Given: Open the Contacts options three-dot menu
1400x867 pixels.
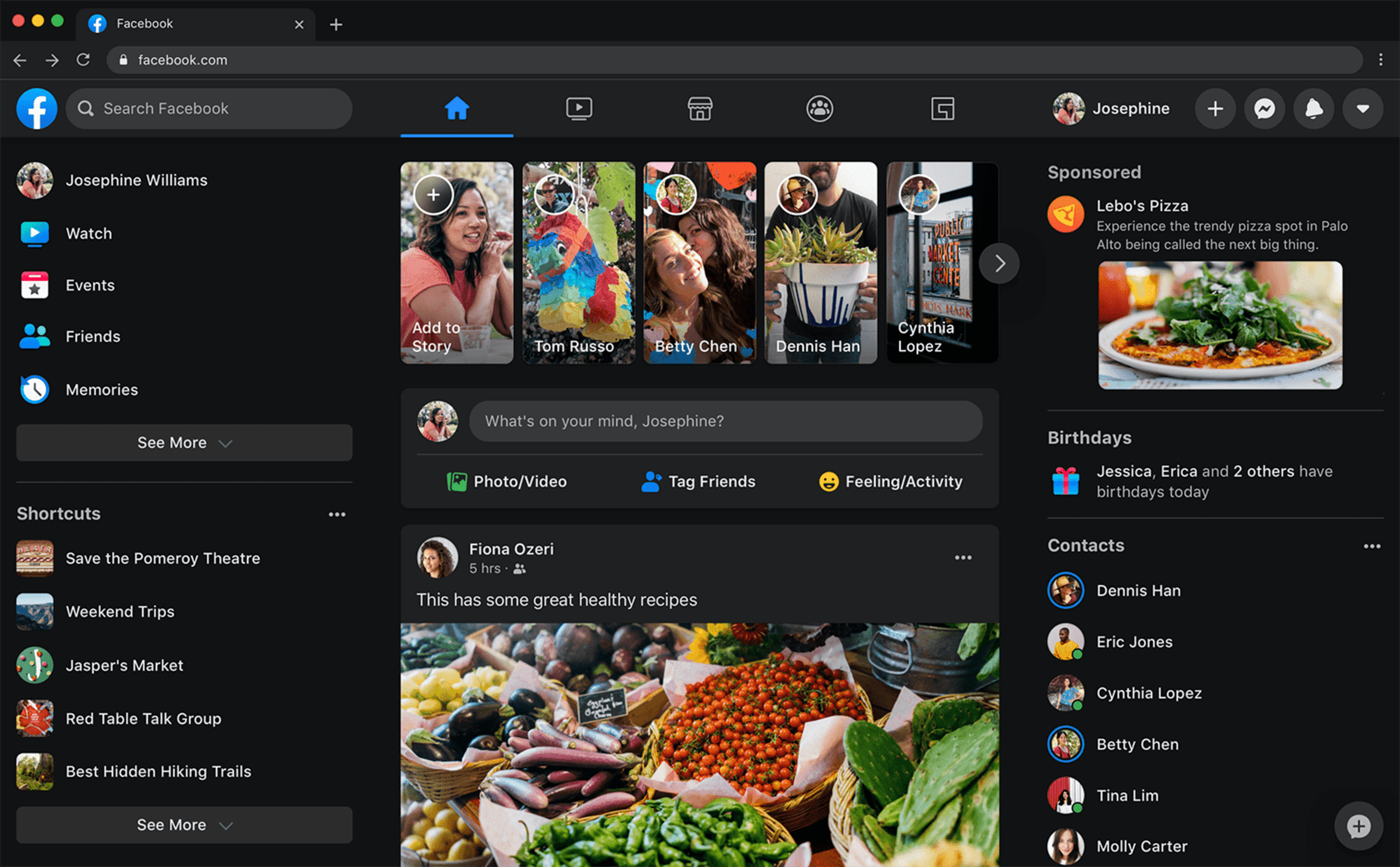Looking at the screenshot, I should 1371,546.
